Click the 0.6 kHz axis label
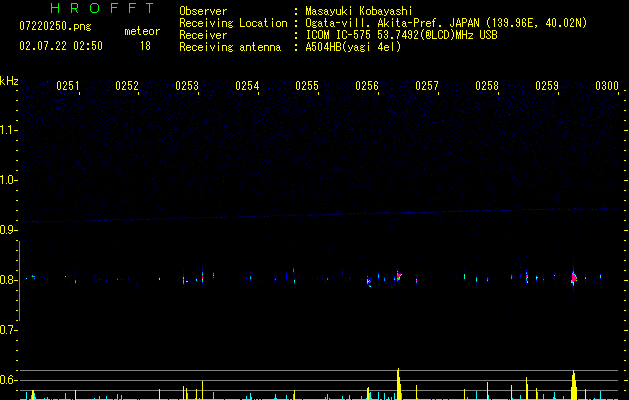 [9, 380]
